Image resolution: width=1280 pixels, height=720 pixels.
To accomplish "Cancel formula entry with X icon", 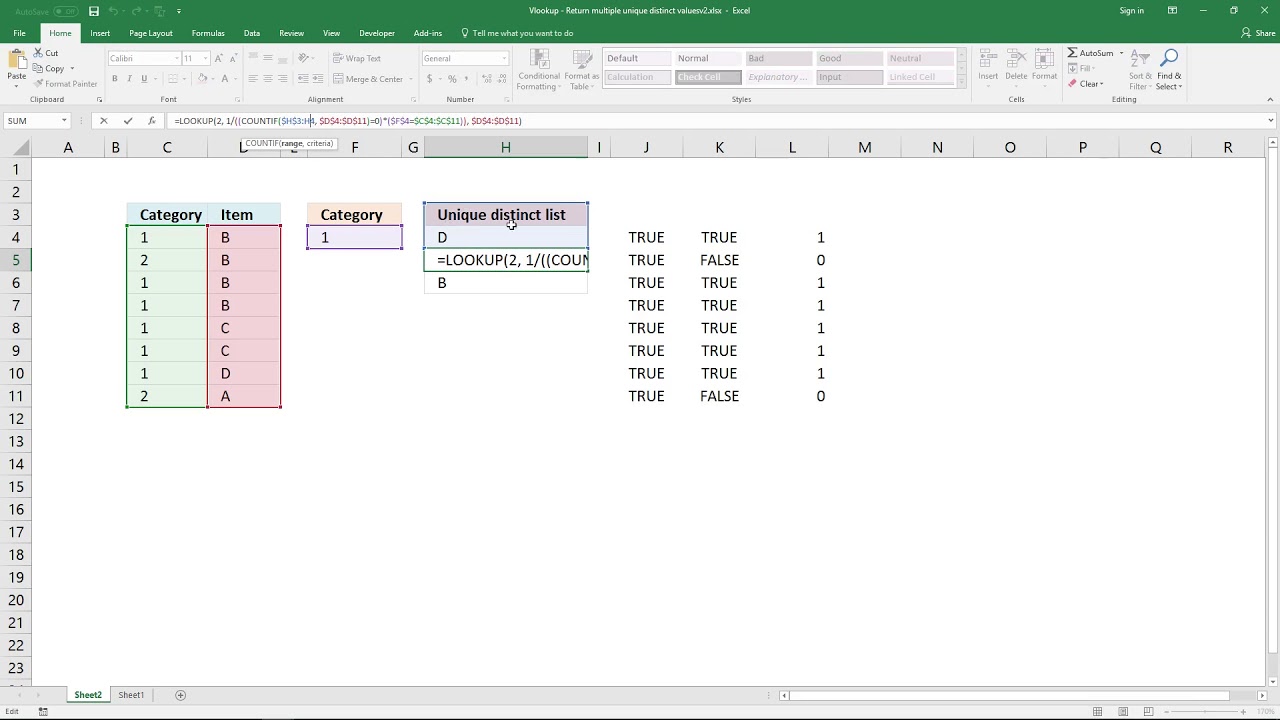I will point(103,121).
